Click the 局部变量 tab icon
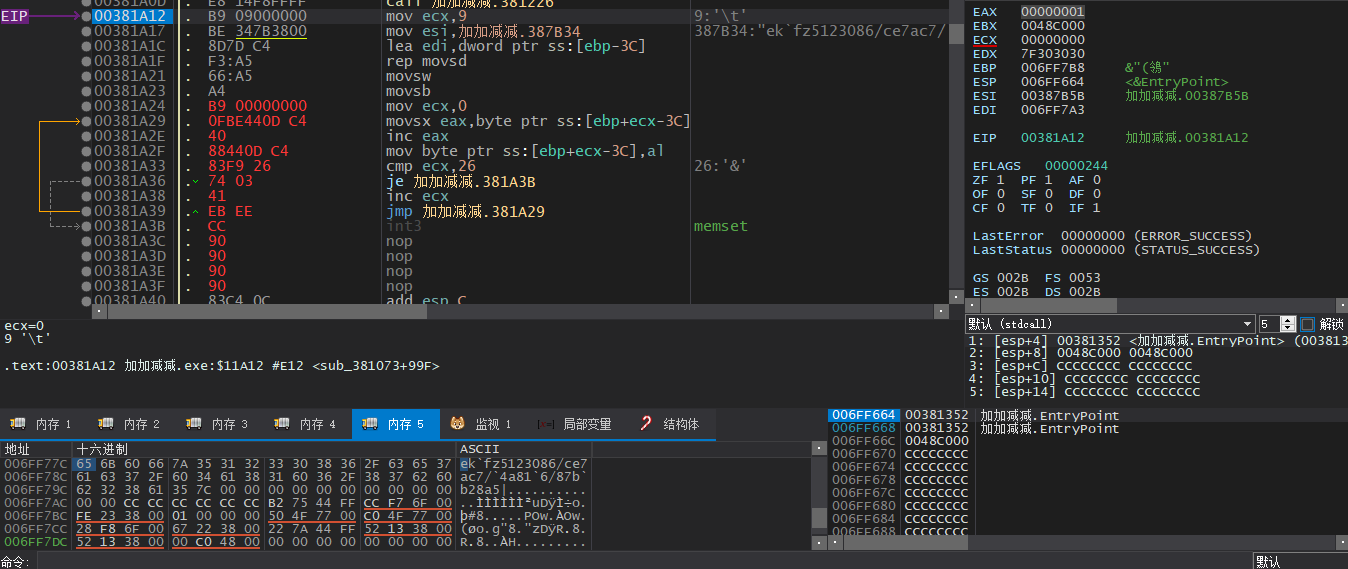The height and width of the screenshot is (569, 1348). tap(546, 424)
